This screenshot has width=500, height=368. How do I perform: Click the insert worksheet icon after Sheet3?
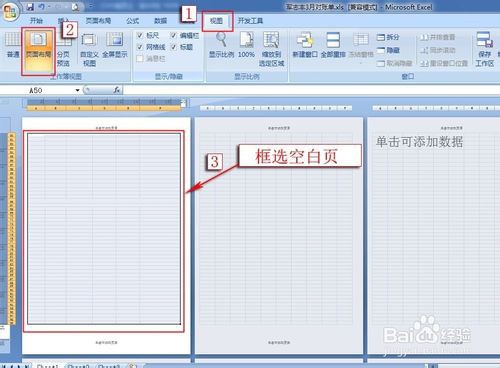[x=132, y=366]
